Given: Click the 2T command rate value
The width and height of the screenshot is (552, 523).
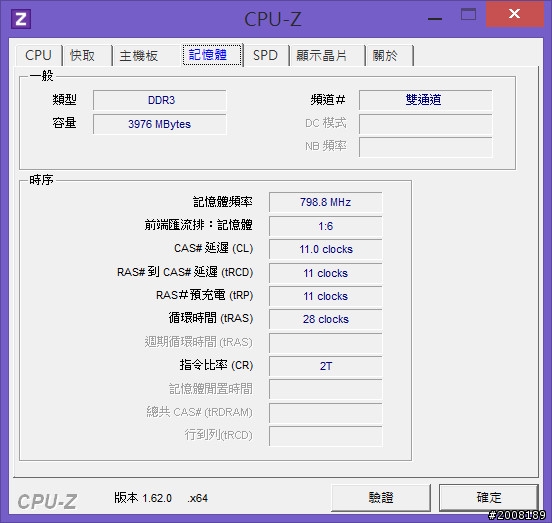Looking at the screenshot, I should [x=326, y=366].
